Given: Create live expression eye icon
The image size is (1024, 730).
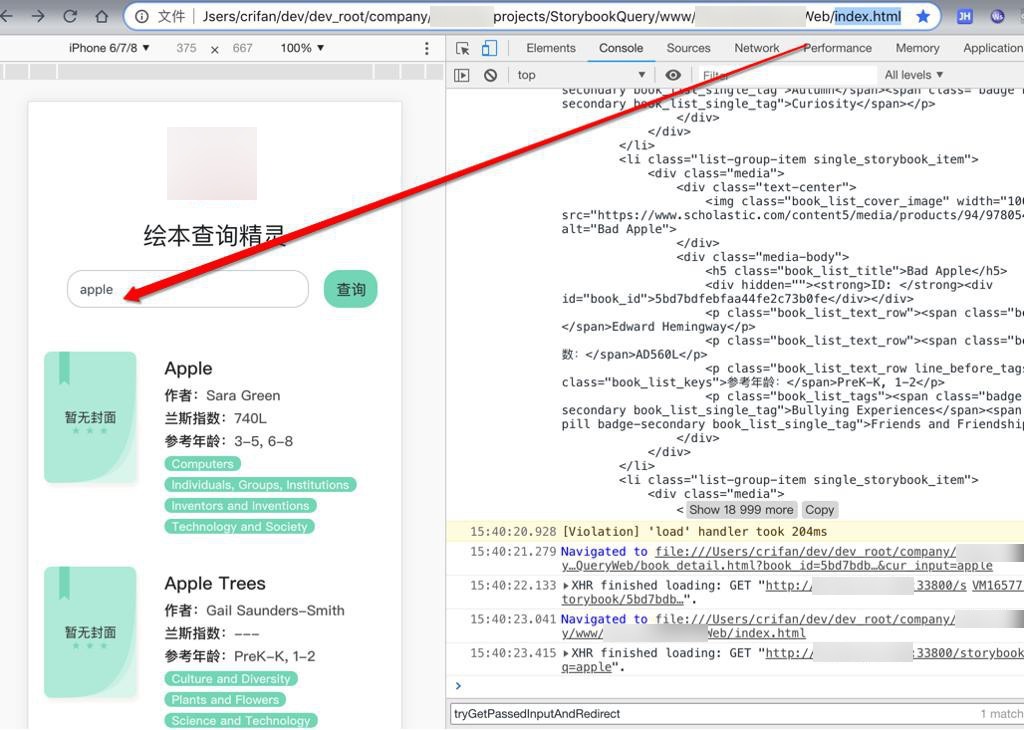Looking at the screenshot, I should tap(673, 75).
